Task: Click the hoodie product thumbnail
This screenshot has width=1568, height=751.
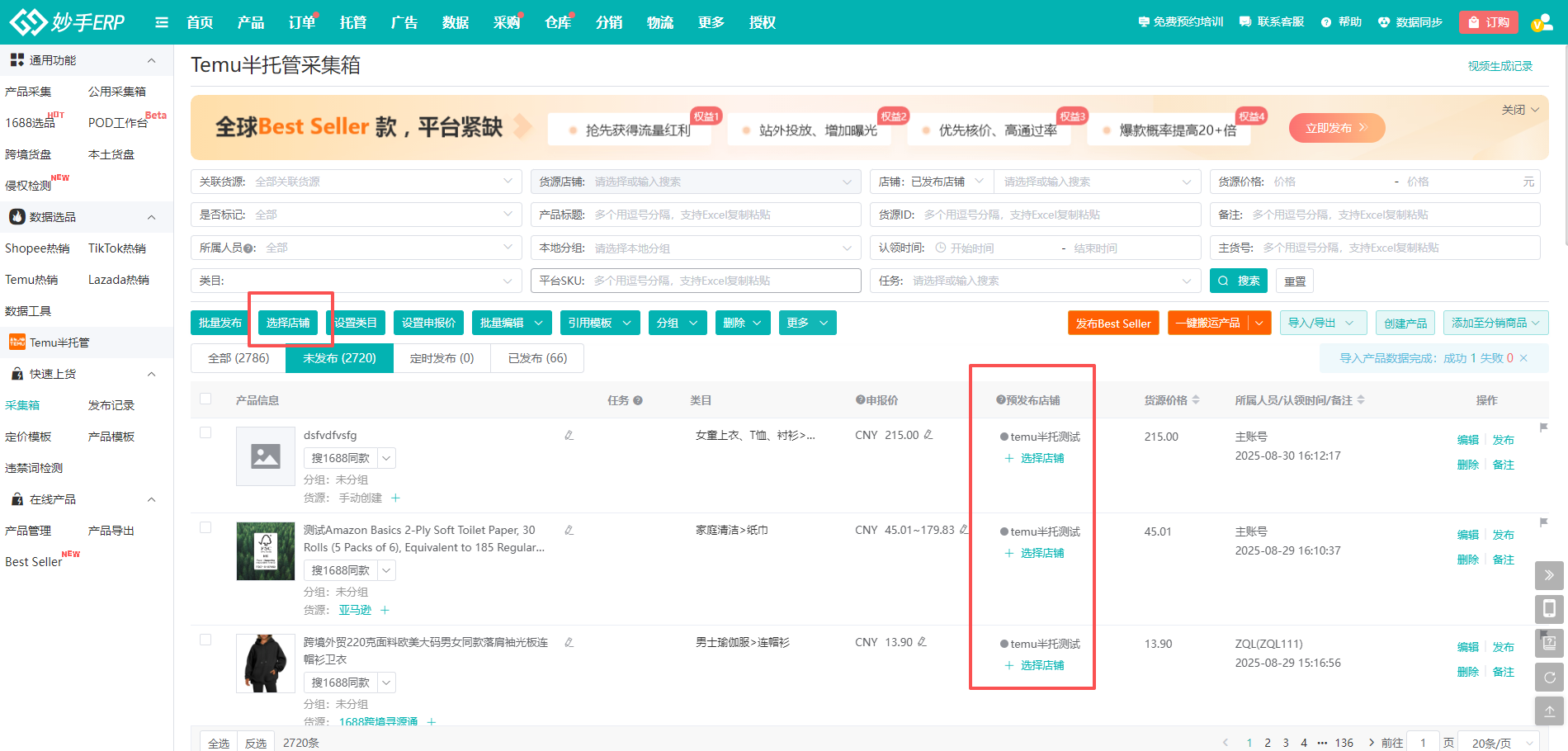Action: 266,664
